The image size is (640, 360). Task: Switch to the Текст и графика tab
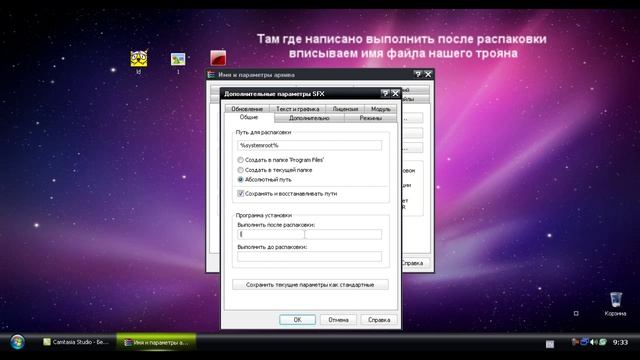tap(298, 109)
